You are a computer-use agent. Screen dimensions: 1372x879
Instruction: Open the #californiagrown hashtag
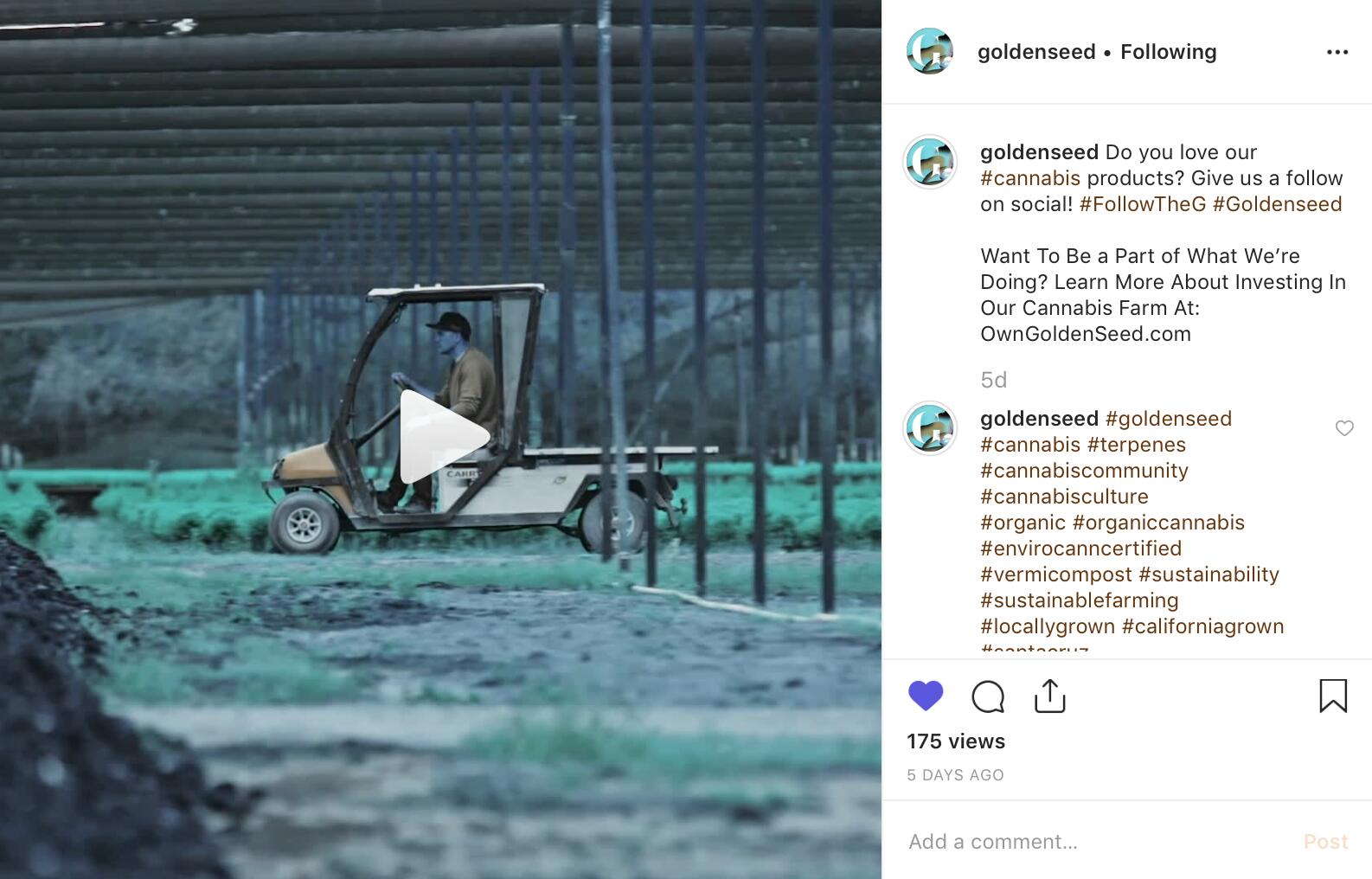[x=1202, y=626]
